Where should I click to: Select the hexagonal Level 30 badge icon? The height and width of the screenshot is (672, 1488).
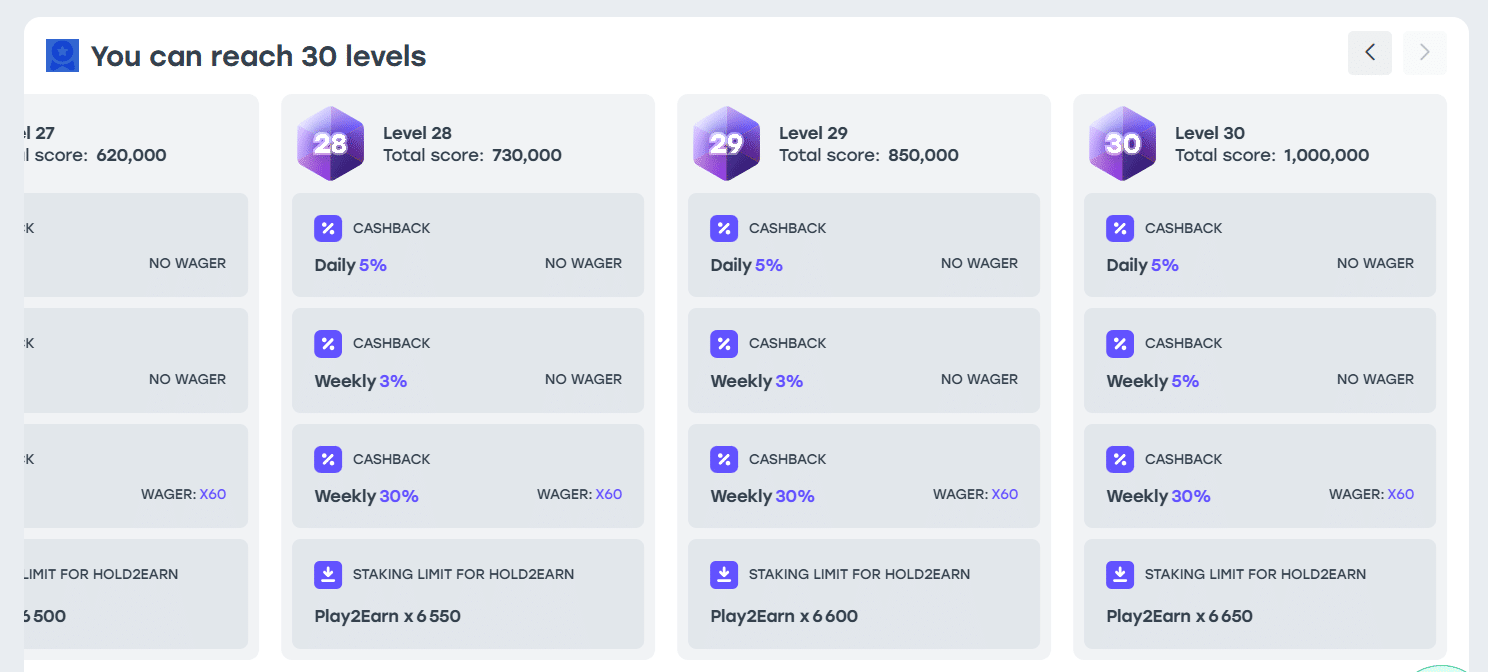coord(1122,143)
